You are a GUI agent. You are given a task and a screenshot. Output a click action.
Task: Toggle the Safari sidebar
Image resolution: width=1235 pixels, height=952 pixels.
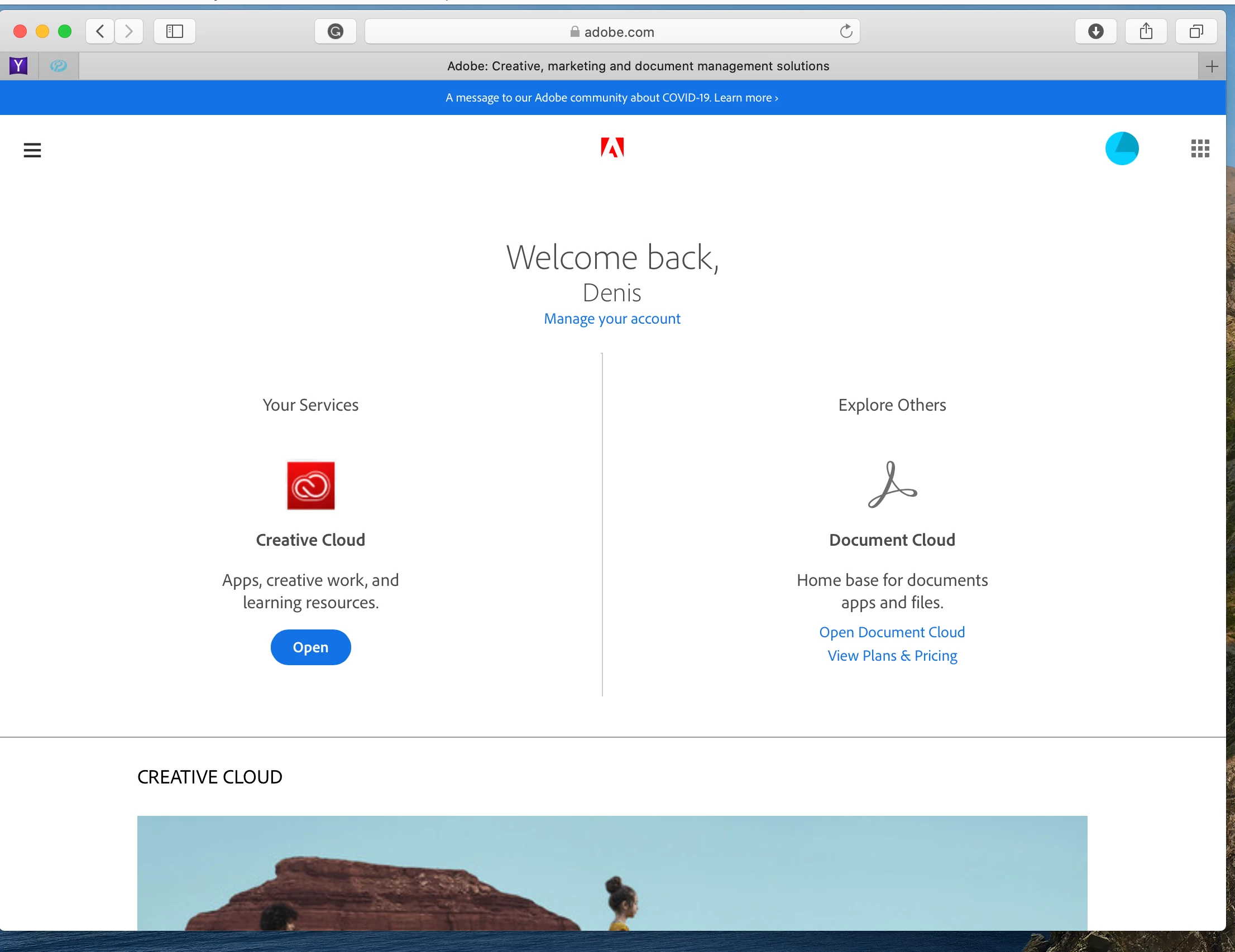175,31
